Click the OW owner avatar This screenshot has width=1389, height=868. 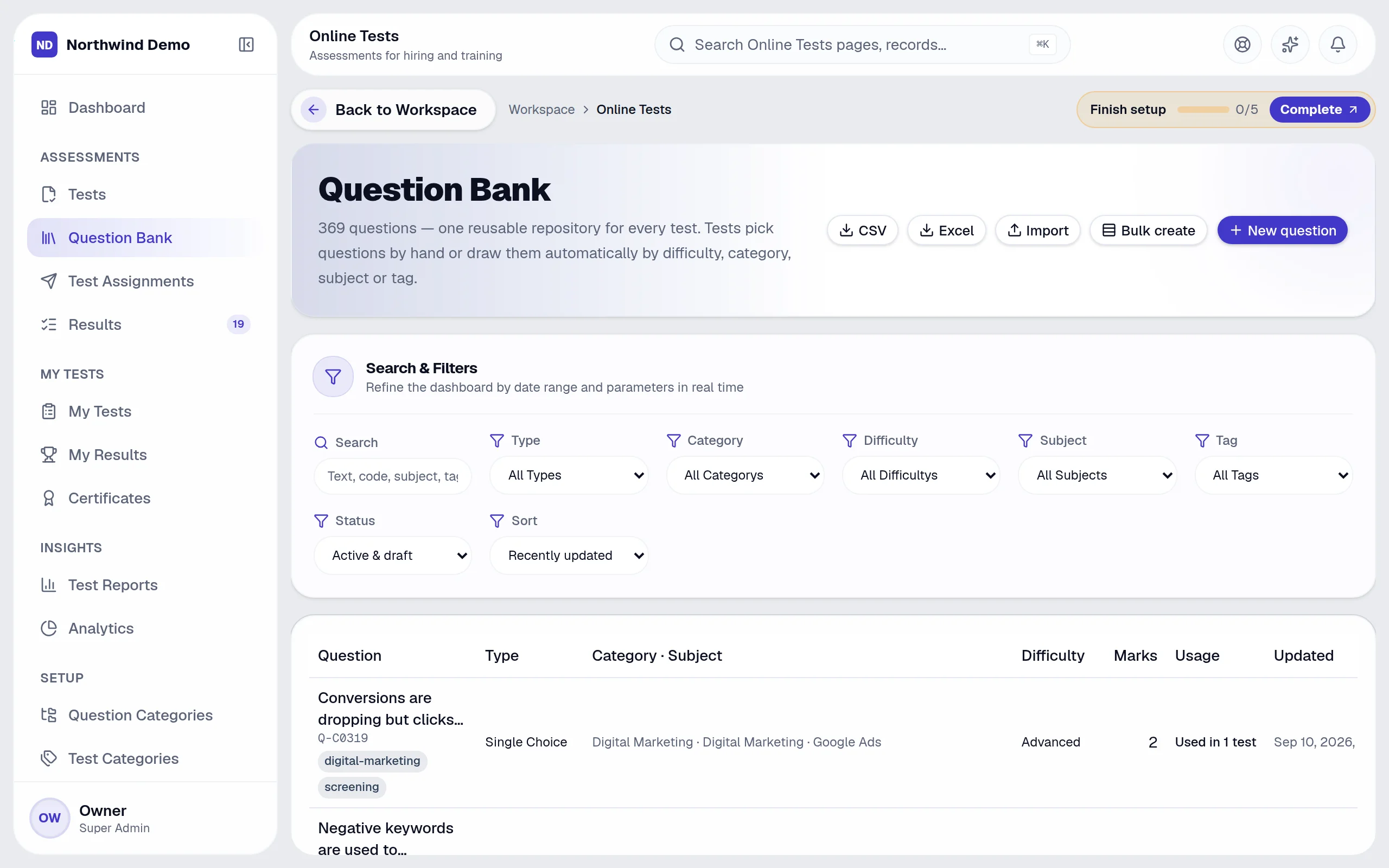(49, 818)
